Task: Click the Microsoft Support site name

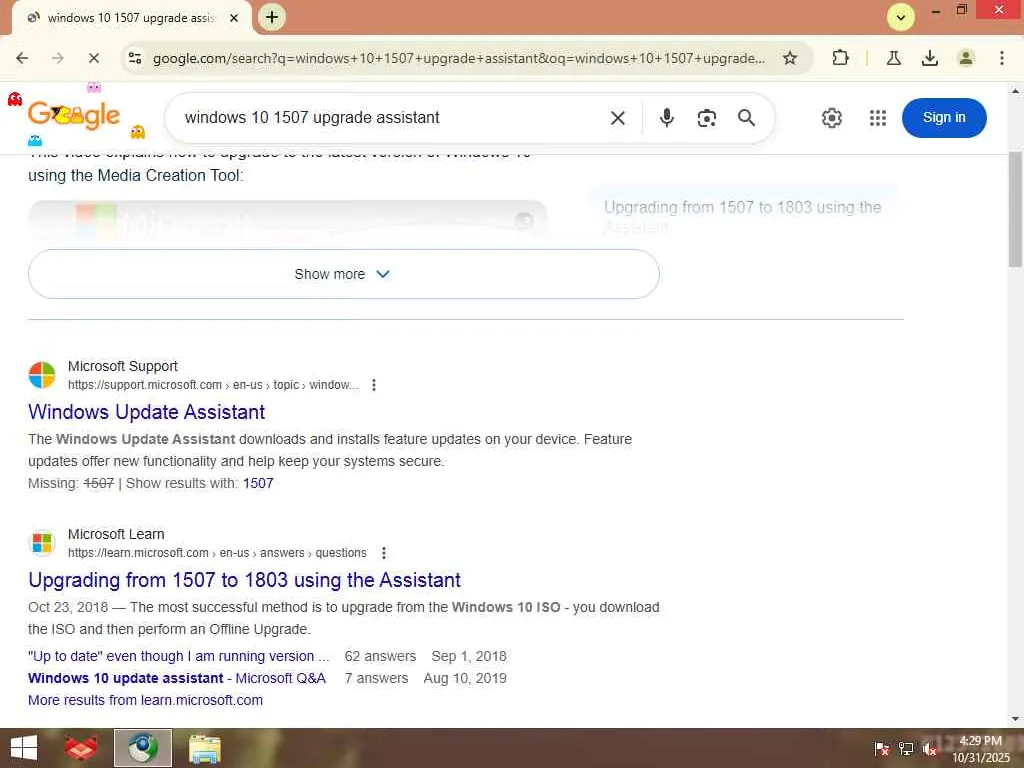Action: [x=123, y=366]
